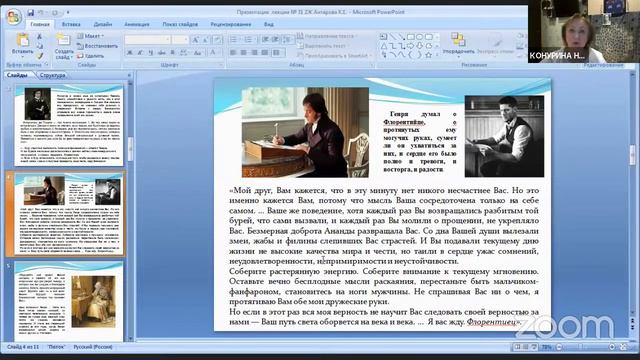The height and width of the screenshot is (360, 640).
Task: Open Customize Quick Access Toolbar arrow
Action: click(68, 13)
